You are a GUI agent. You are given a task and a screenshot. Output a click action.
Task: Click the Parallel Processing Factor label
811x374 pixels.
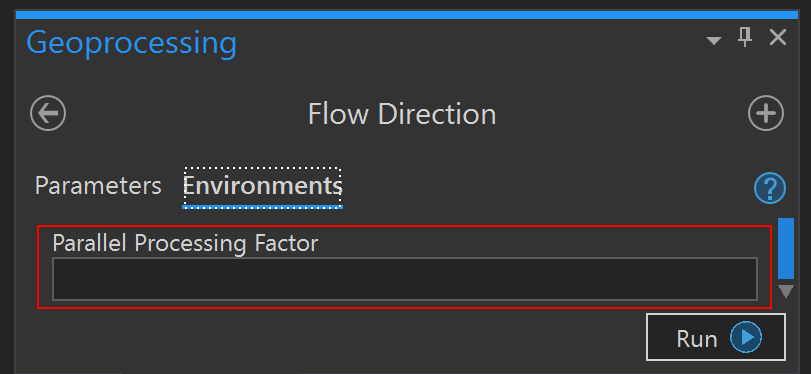click(x=185, y=243)
